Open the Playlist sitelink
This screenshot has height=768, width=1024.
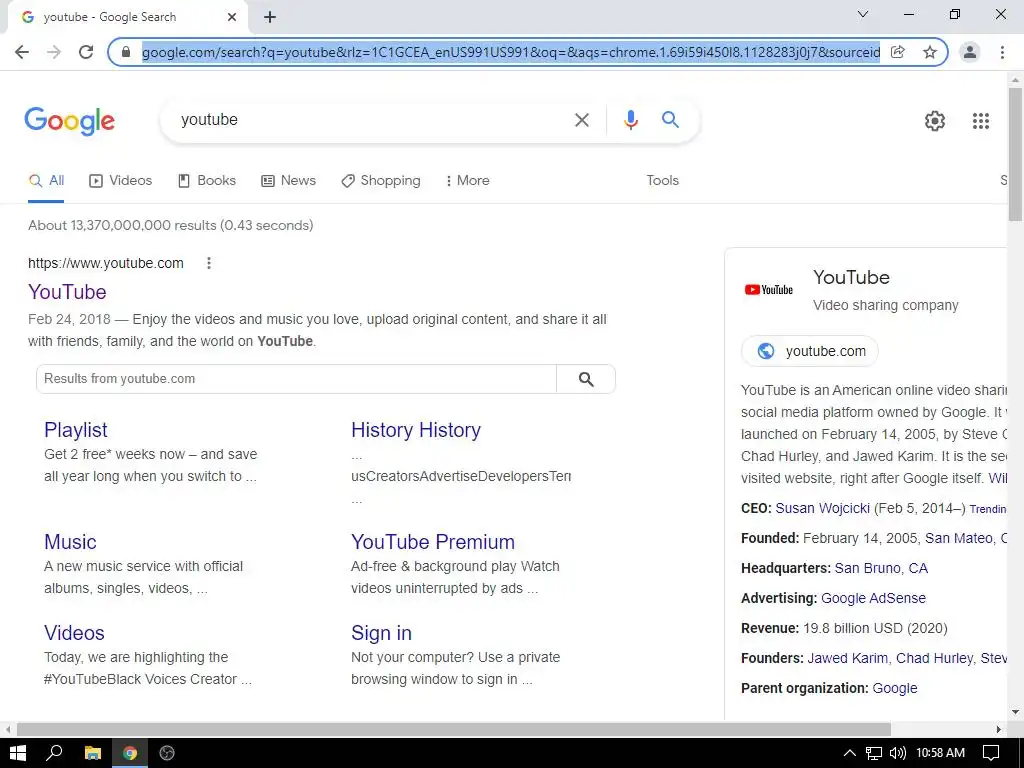click(76, 430)
